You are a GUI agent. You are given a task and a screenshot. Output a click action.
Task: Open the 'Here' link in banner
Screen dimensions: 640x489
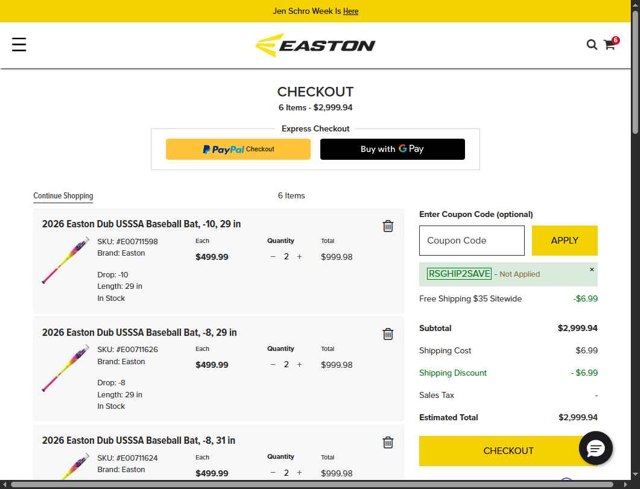[x=351, y=11]
